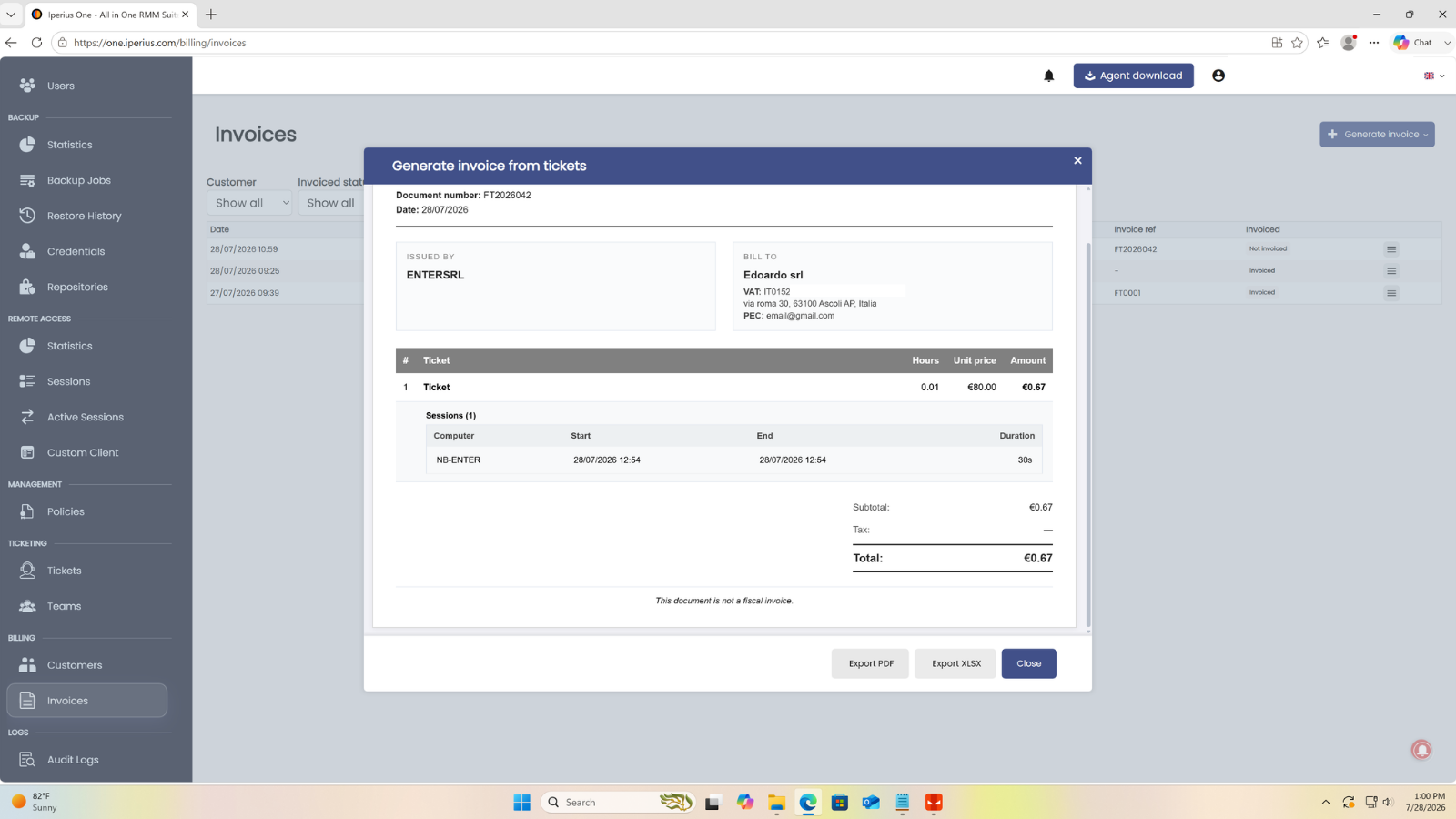Screen dimensions: 1456x819
Task: Open the support chat bubble icon
Action: point(1421,750)
